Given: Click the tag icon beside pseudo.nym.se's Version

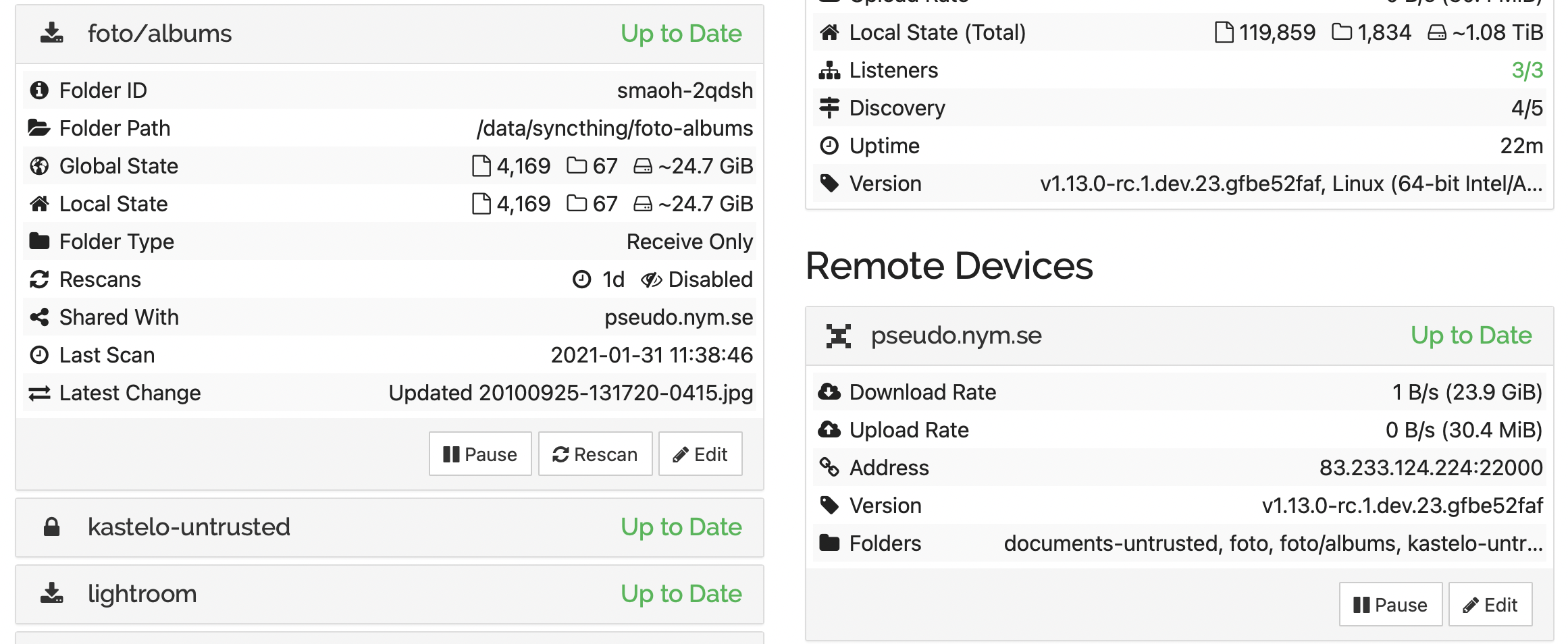Looking at the screenshot, I should 829,505.
